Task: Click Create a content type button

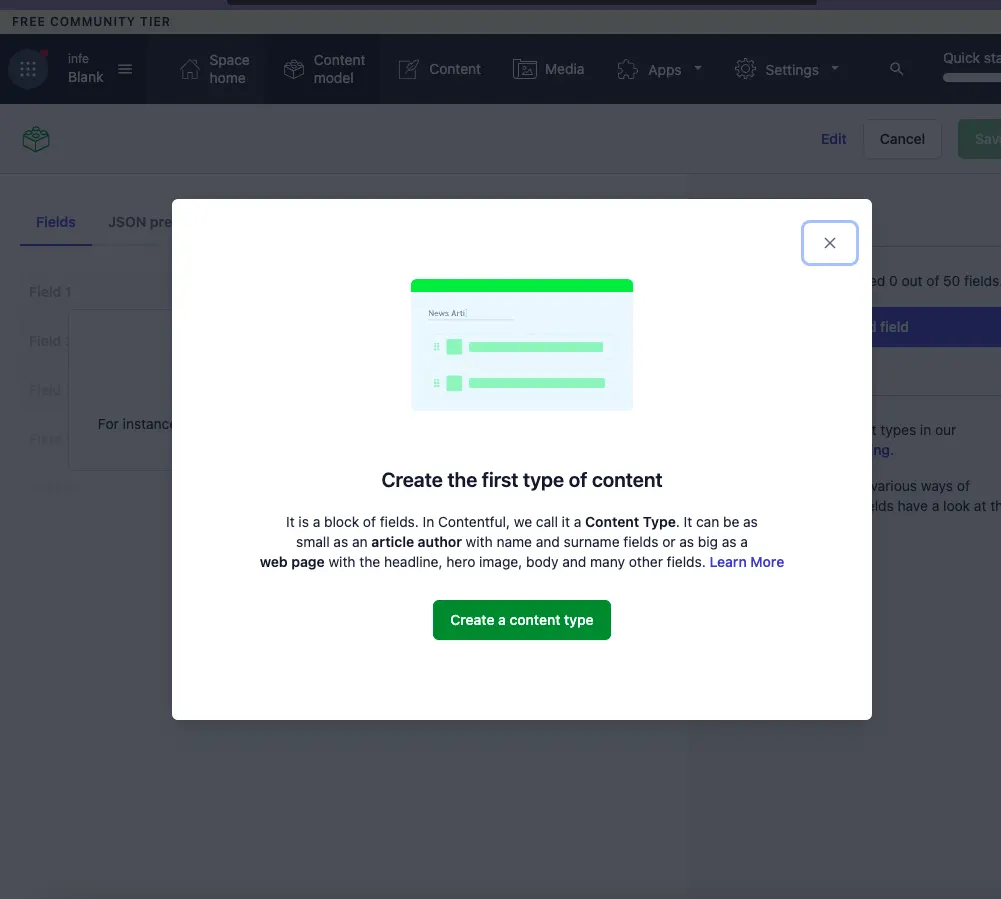Action: [x=522, y=619]
